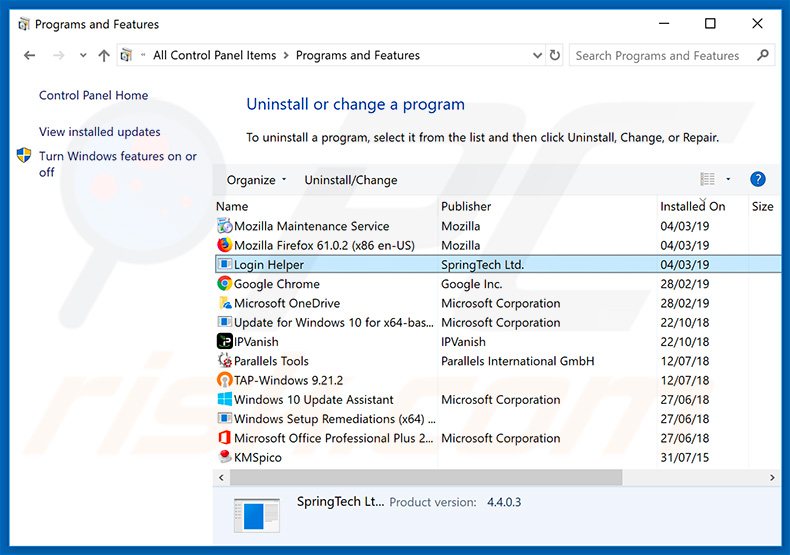The width and height of the screenshot is (790, 555).
Task: Click Google Inc. publisher cell
Action: [x=472, y=284]
